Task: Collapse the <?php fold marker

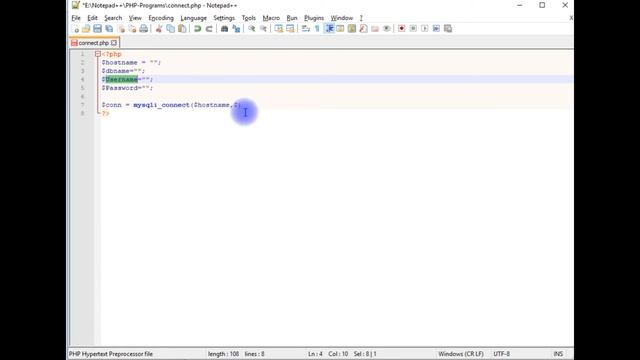Action: pos(98,54)
